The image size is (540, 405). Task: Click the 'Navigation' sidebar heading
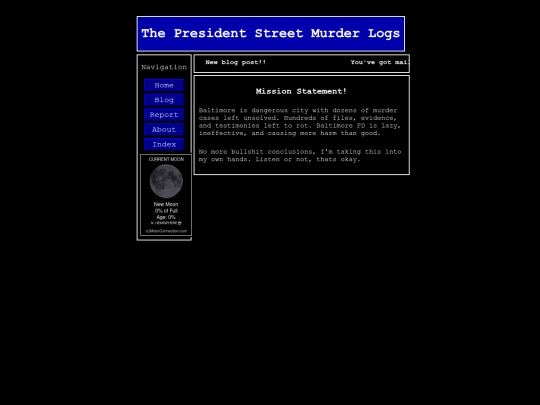(x=164, y=67)
